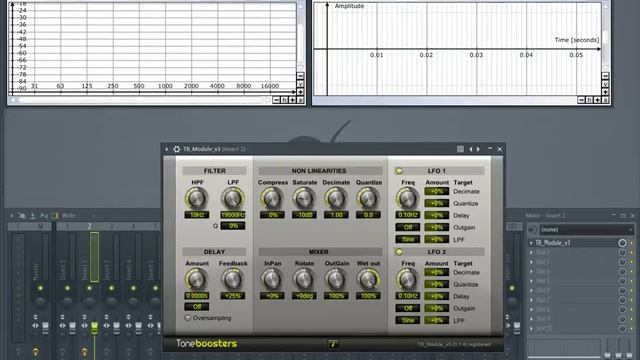
Task: Click the Decimate knob
Action: tap(336, 199)
